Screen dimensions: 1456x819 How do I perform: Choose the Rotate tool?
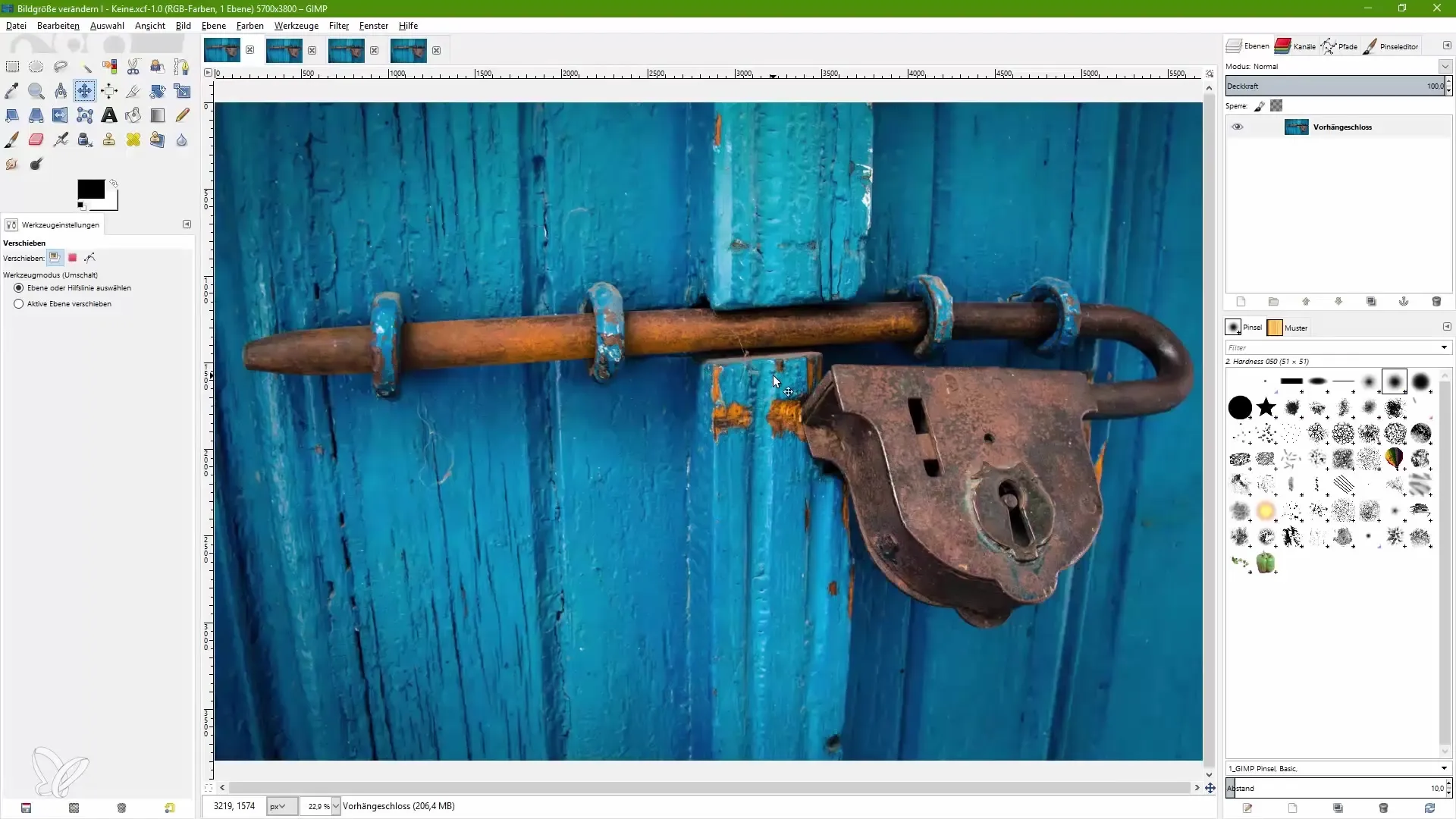(x=158, y=91)
